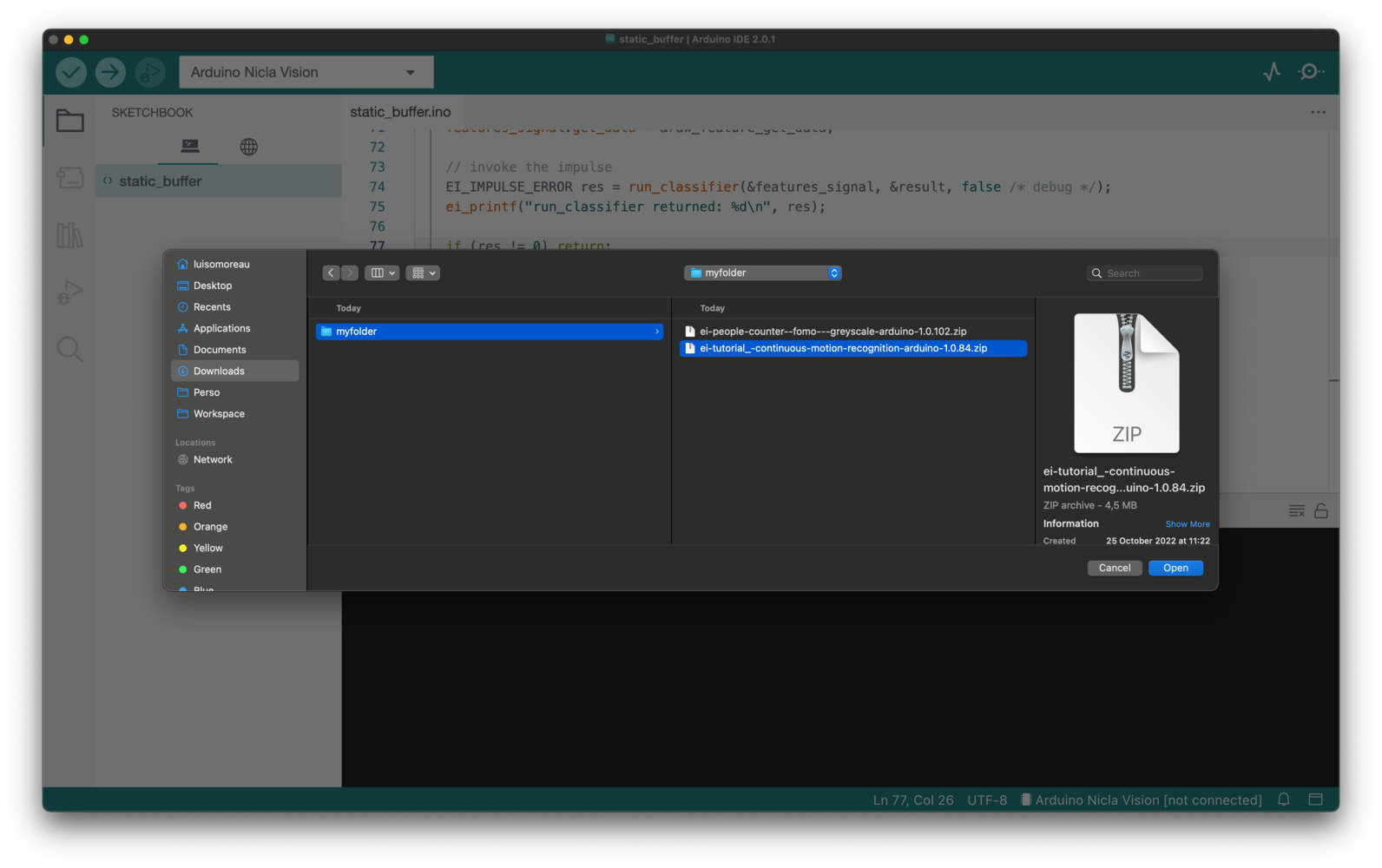Viewport: 1382px width, 868px height.
Task: Change column view mode dropdown
Action: click(x=382, y=273)
